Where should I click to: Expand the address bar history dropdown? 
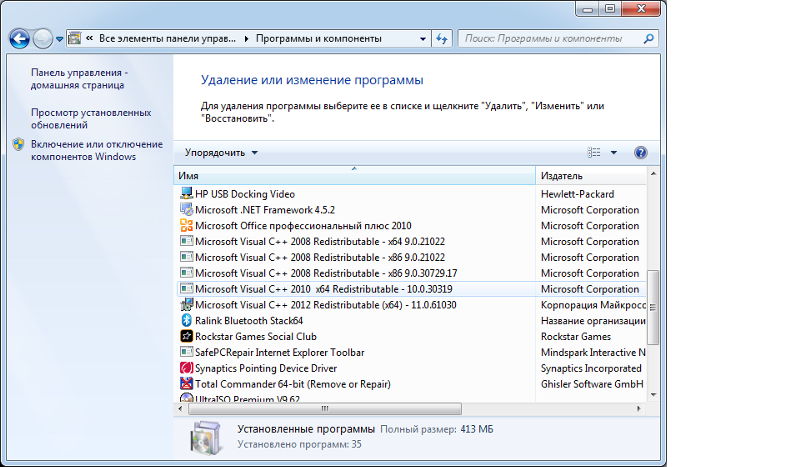(x=422, y=39)
